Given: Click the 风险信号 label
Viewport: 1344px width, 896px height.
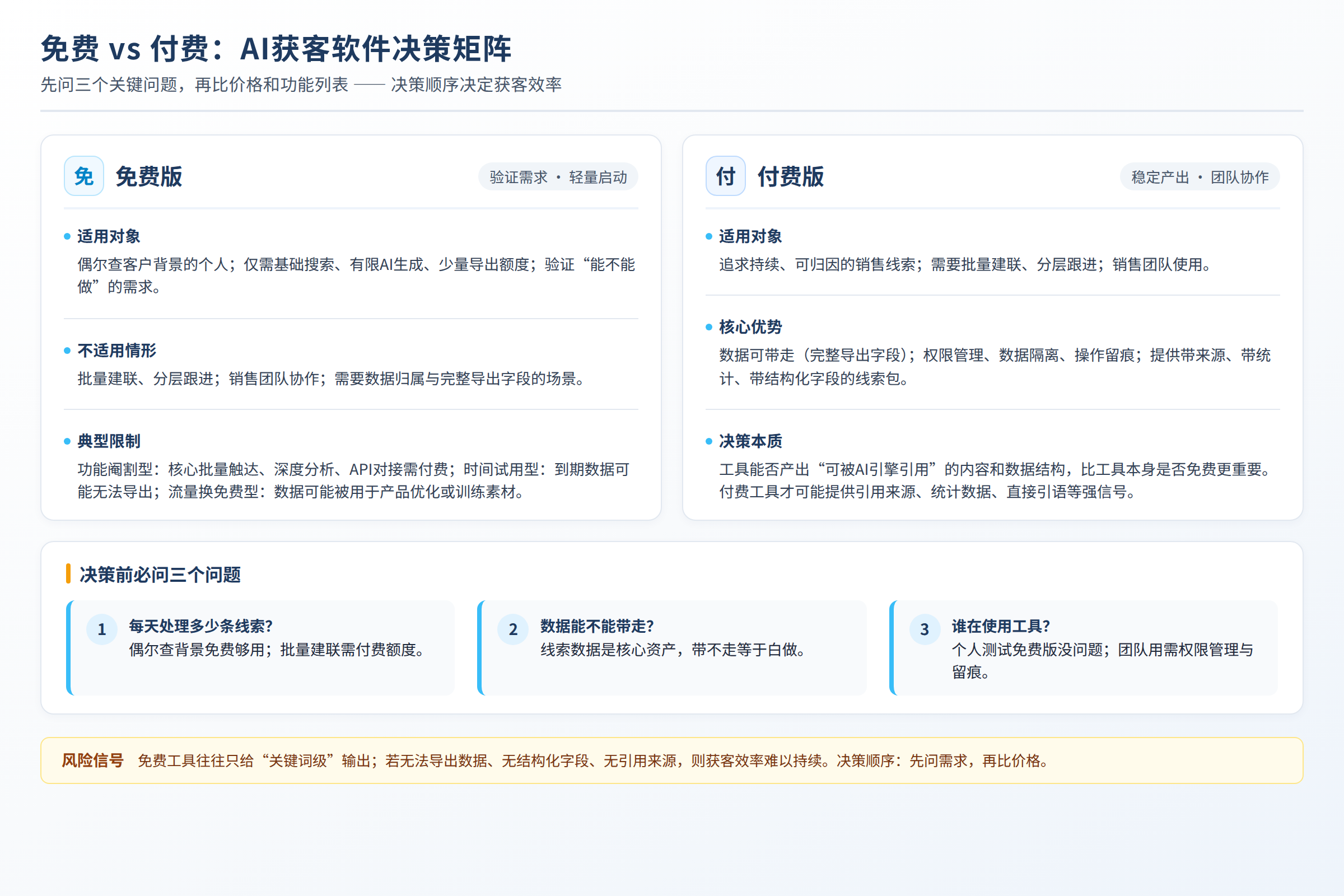Looking at the screenshot, I should pyautogui.click(x=92, y=760).
